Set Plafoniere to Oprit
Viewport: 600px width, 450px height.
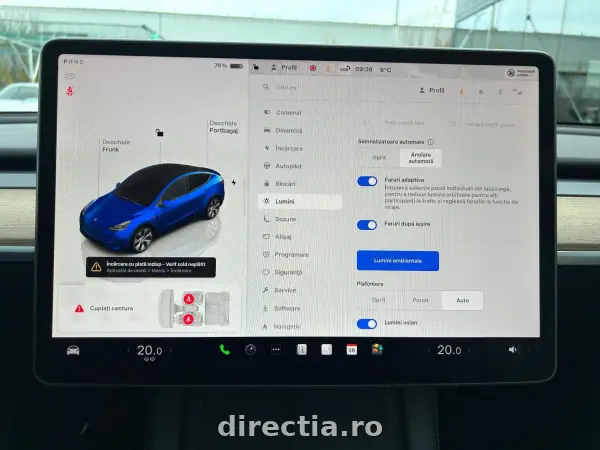coord(378,300)
